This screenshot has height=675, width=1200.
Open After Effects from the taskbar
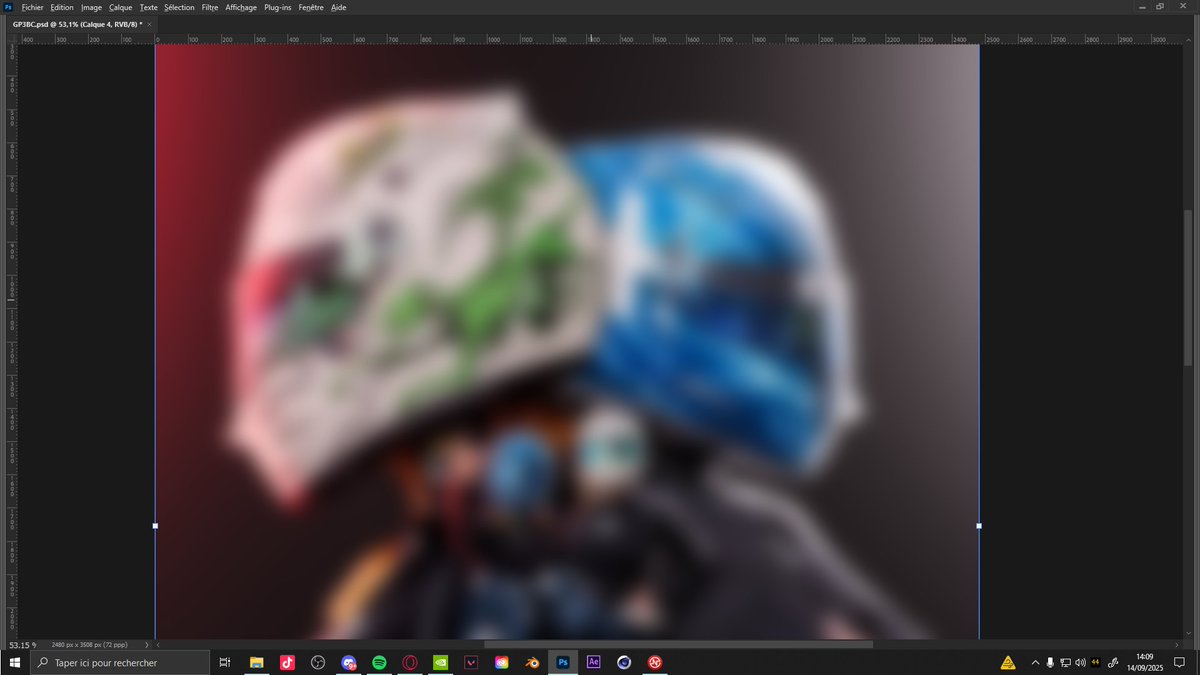593,662
